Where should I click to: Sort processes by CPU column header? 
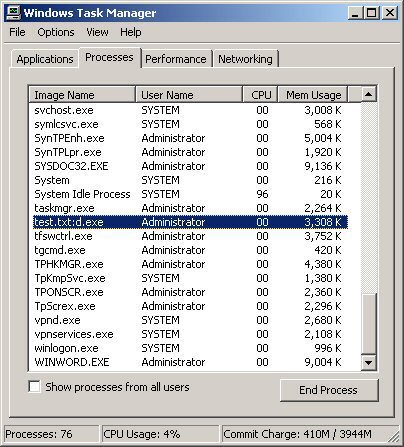click(261, 95)
